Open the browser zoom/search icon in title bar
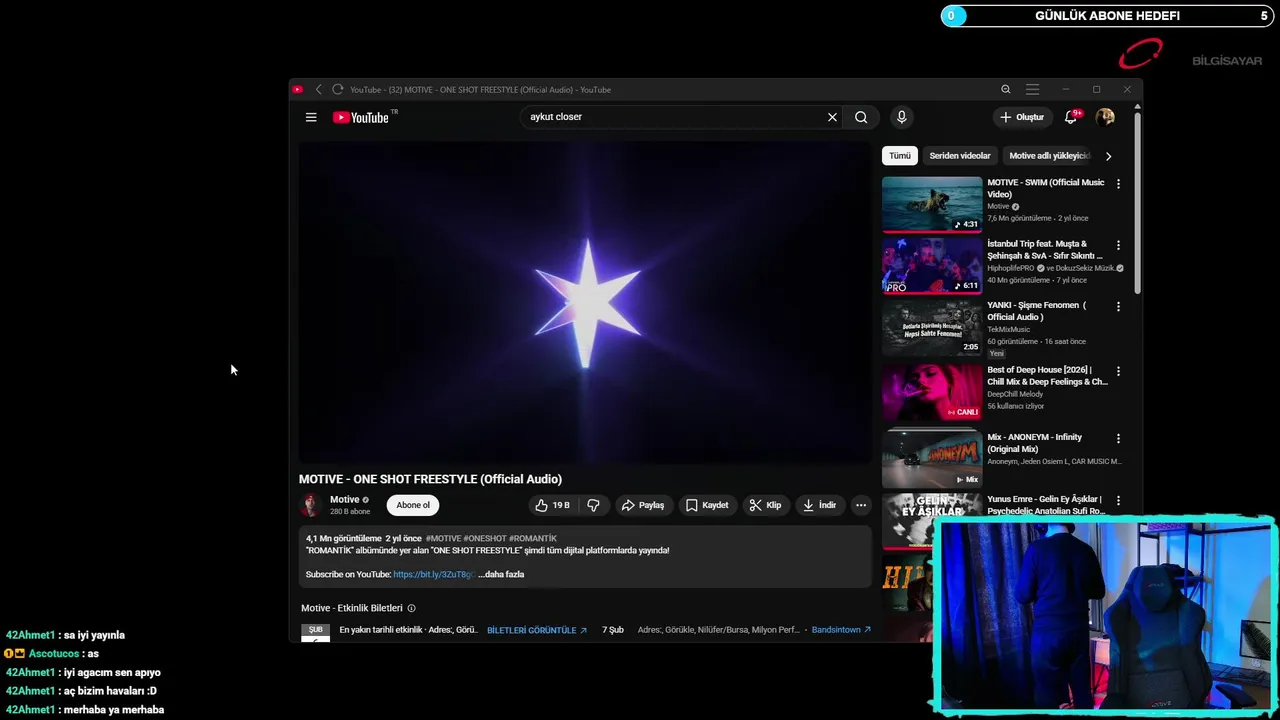This screenshot has width=1280, height=720. pyautogui.click(x=1006, y=90)
